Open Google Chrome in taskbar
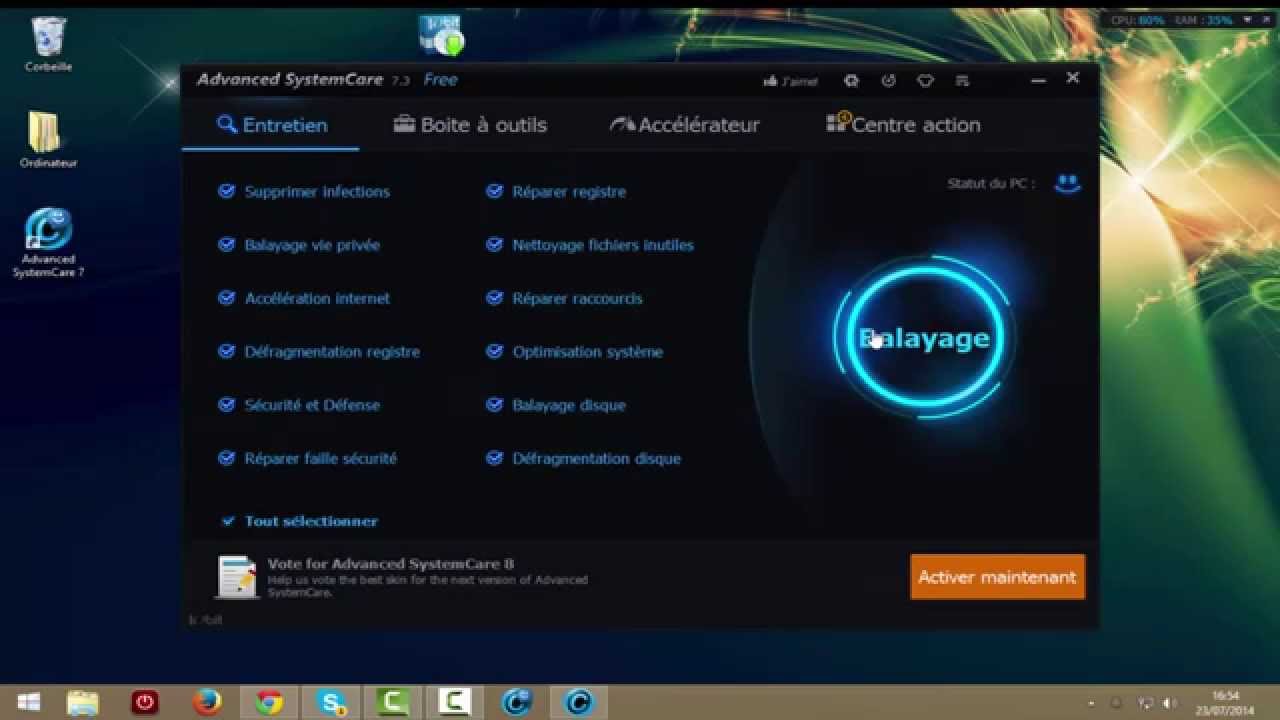The image size is (1280, 720). 269,702
